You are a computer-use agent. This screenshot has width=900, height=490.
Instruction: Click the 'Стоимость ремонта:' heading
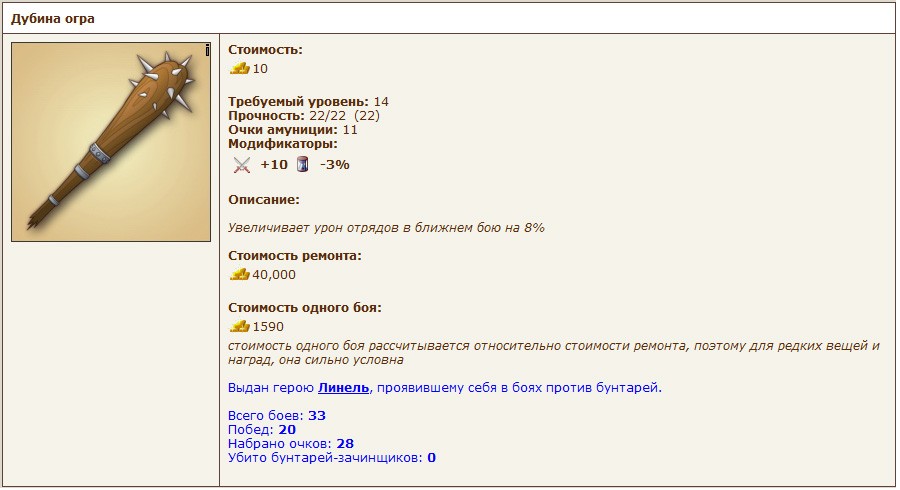point(295,256)
